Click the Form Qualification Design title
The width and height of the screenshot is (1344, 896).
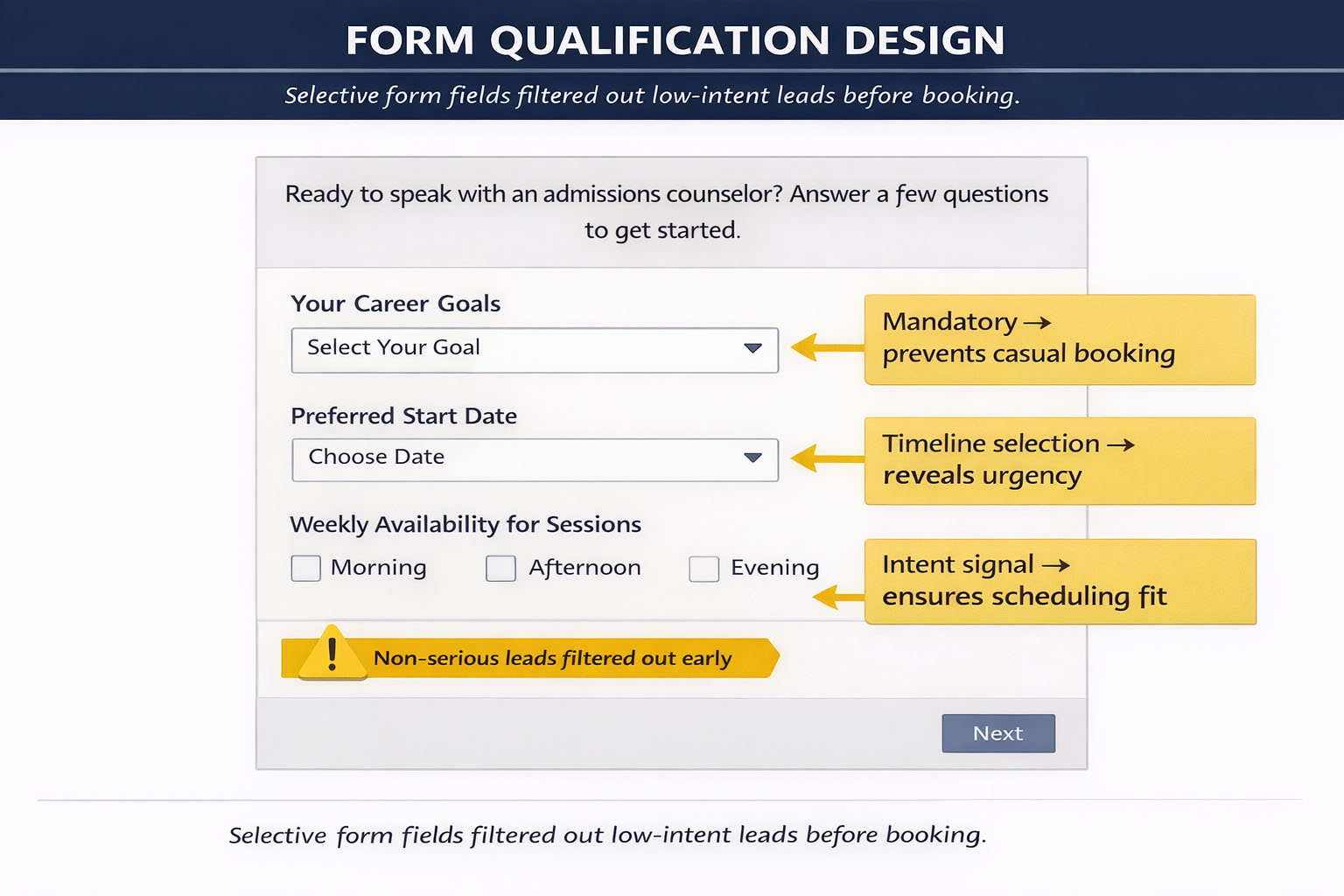pyautogui.click(x=675, y=40)
